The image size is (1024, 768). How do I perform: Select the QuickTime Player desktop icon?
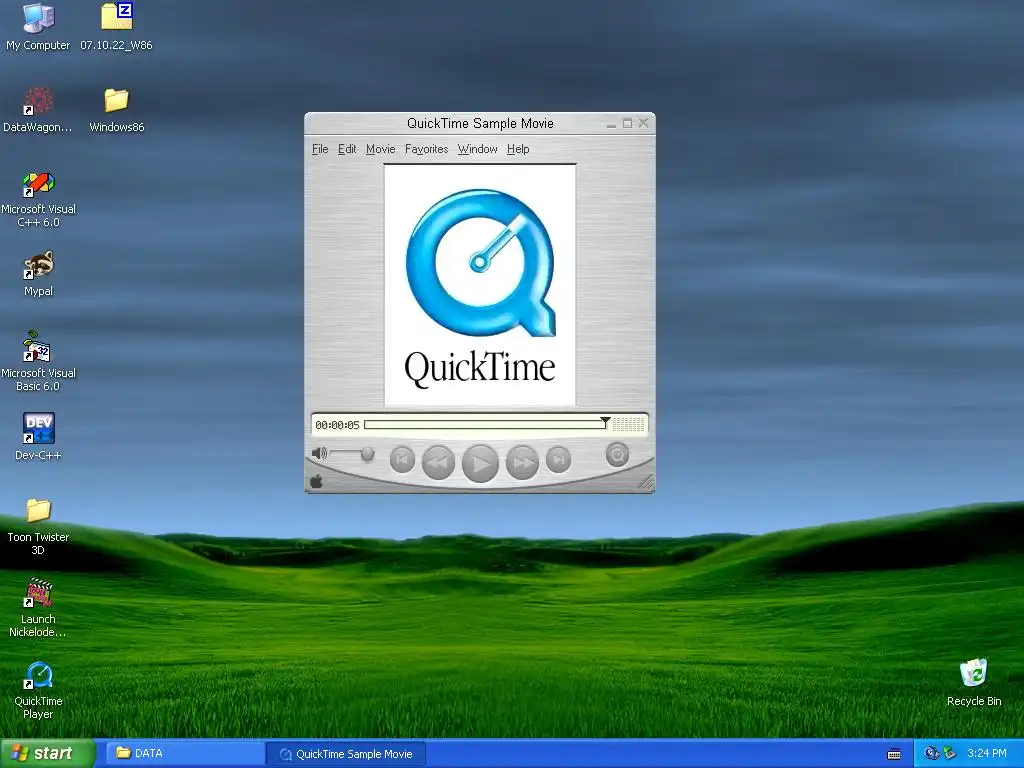38,690
